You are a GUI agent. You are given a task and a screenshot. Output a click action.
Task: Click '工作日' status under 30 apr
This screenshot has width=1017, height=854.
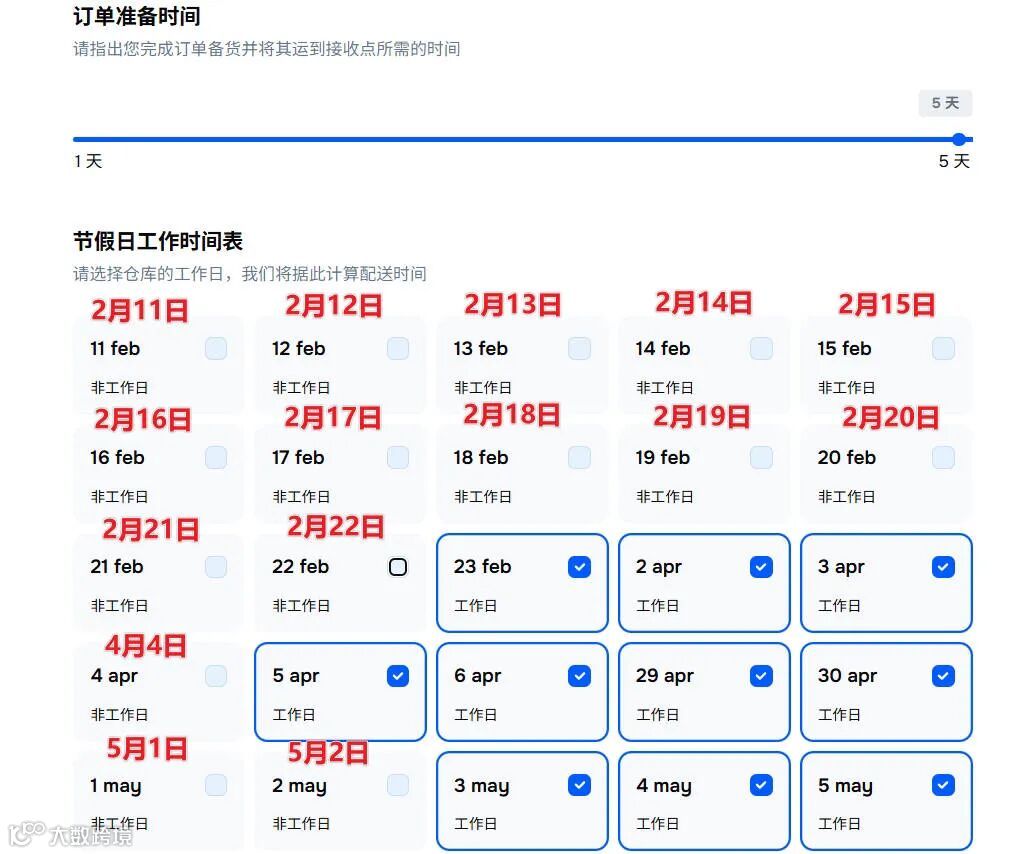tap(839, 715)
